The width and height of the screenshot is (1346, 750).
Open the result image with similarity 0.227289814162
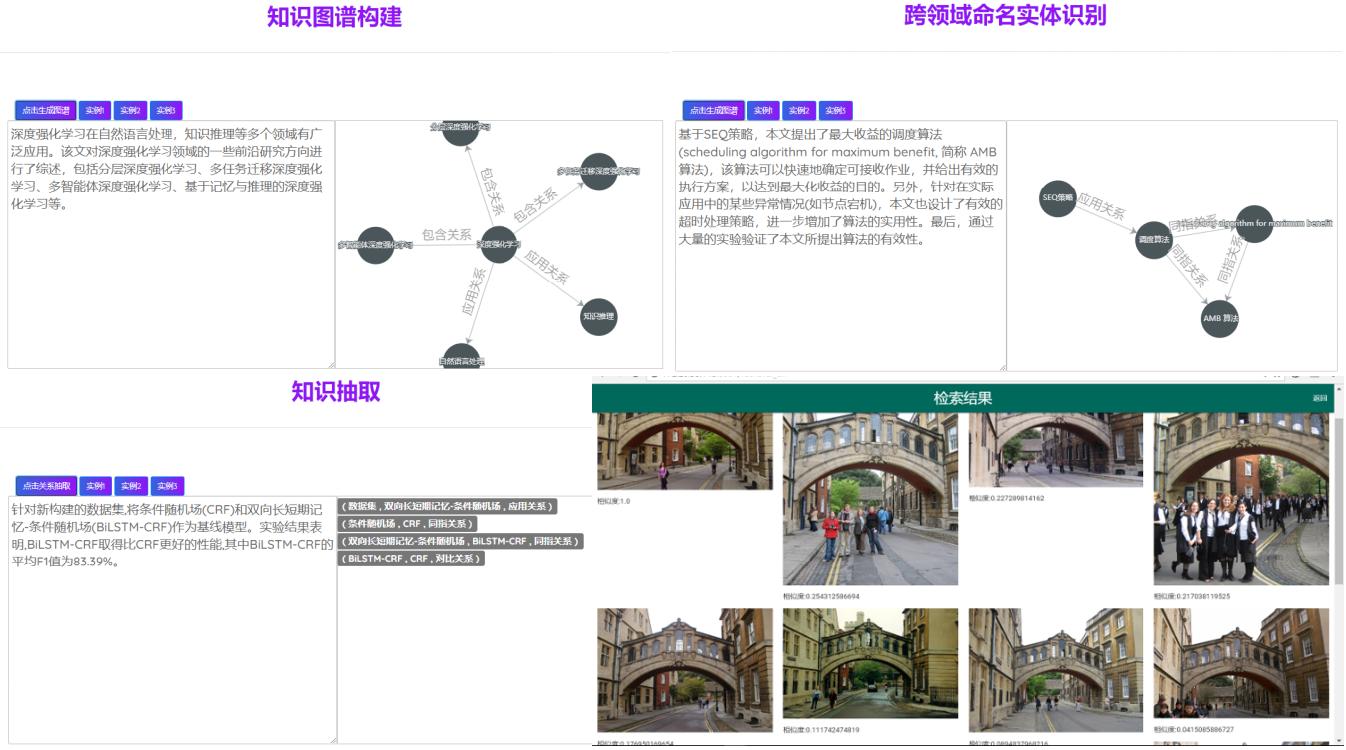tap(1056, 451)
